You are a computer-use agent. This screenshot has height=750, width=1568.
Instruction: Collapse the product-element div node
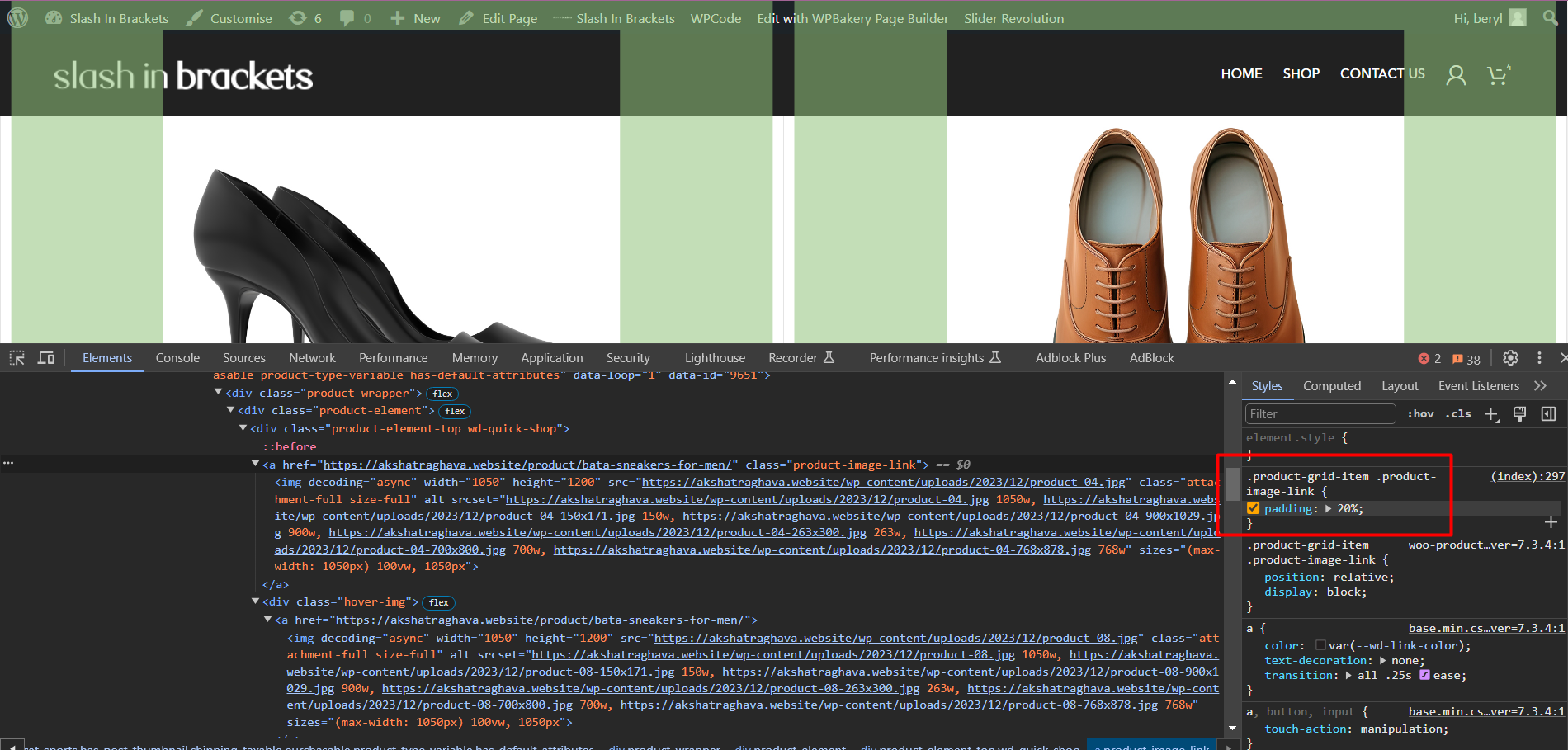230,410
